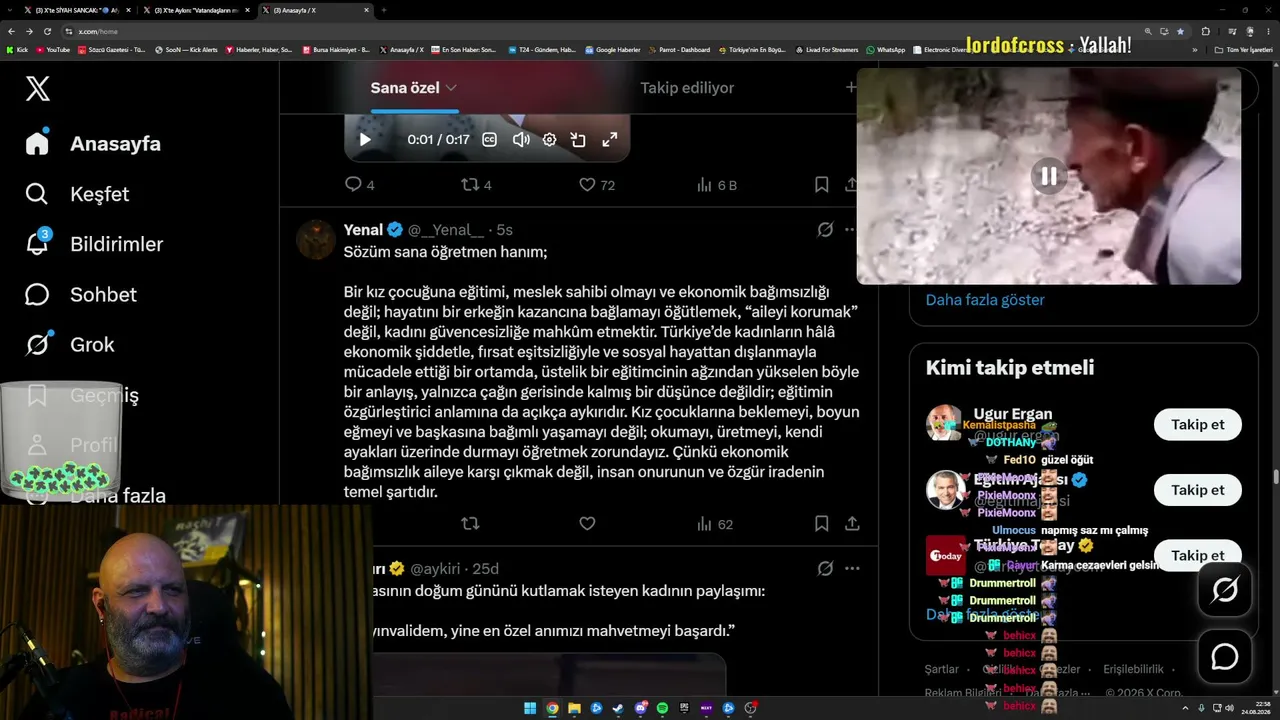Screen dimensions: 1280x720
Task: Open the floating chat messages button
Action: (1224, 656)
